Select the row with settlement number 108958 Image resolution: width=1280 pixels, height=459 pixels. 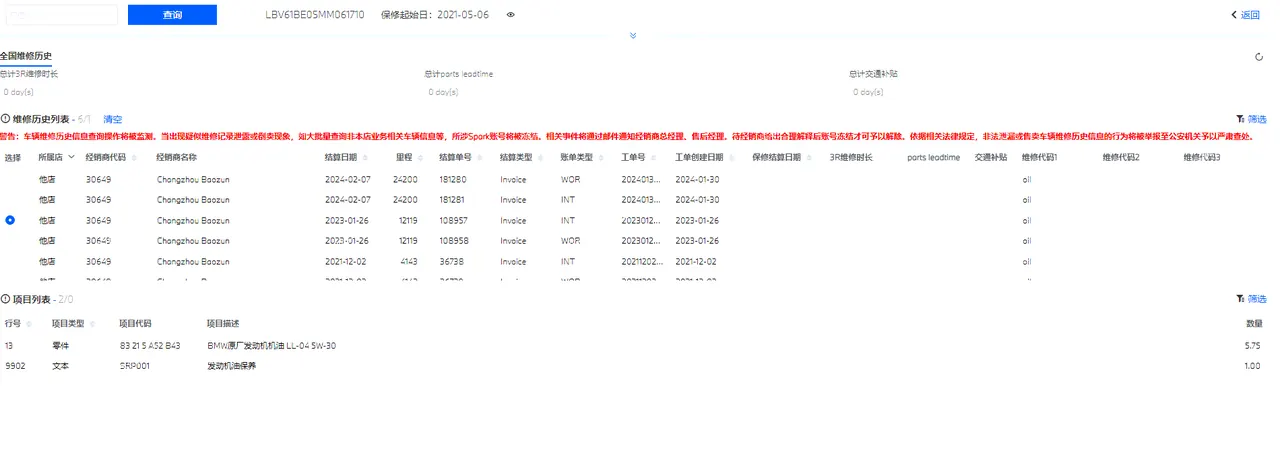click(x=640, y=241)
